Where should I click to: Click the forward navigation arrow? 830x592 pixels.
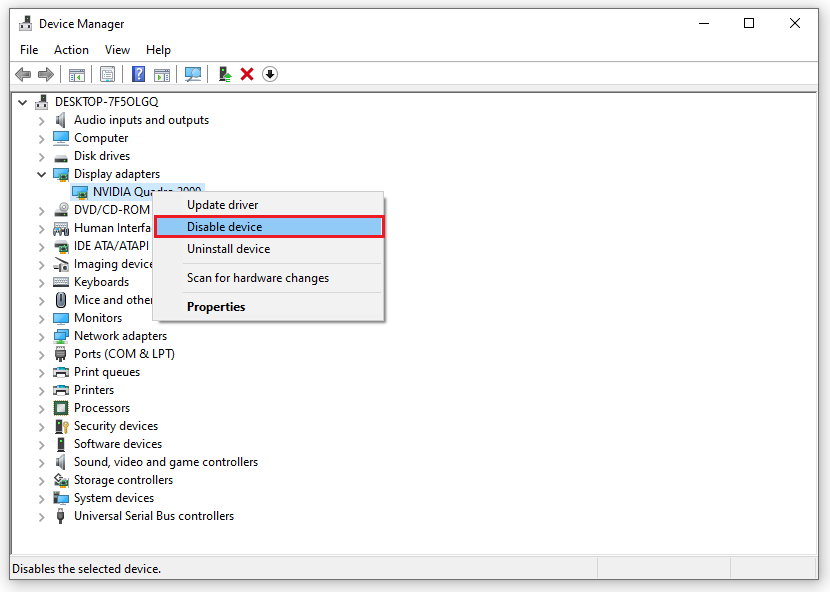point(46,73)
